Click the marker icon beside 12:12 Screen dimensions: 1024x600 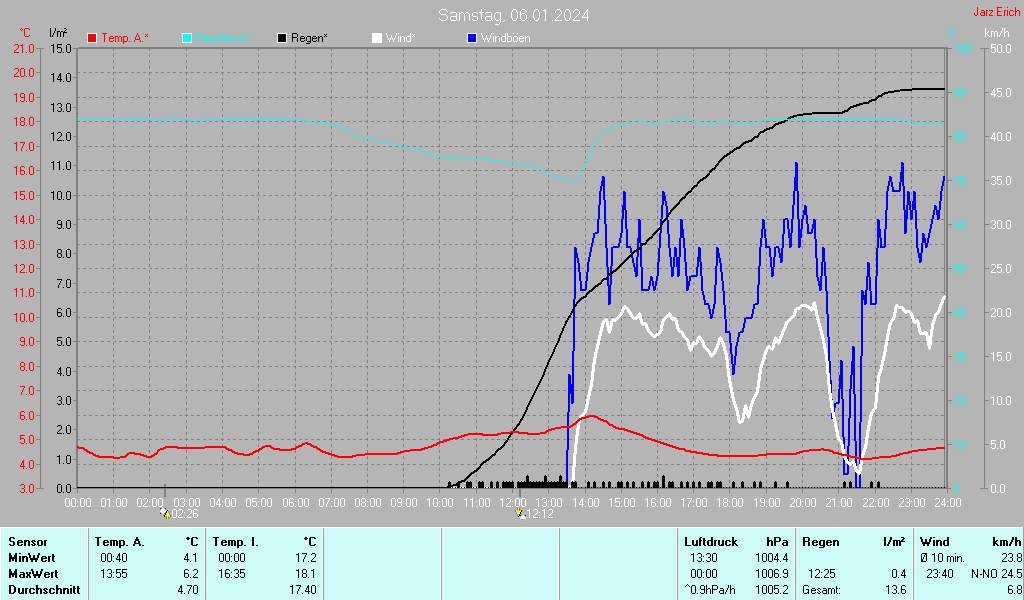pyautogui.click(x=519, y=513)
